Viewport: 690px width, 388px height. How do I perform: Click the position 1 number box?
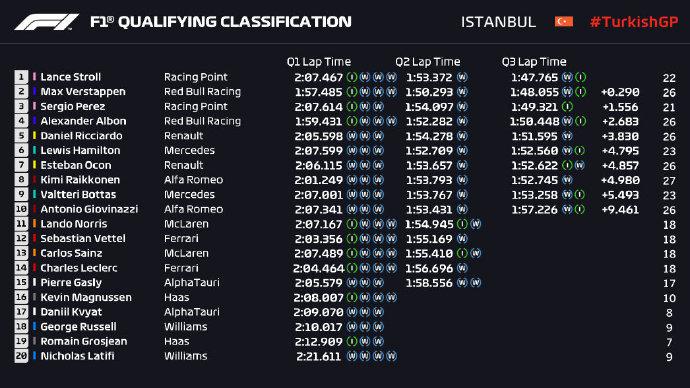coord(21,77)
